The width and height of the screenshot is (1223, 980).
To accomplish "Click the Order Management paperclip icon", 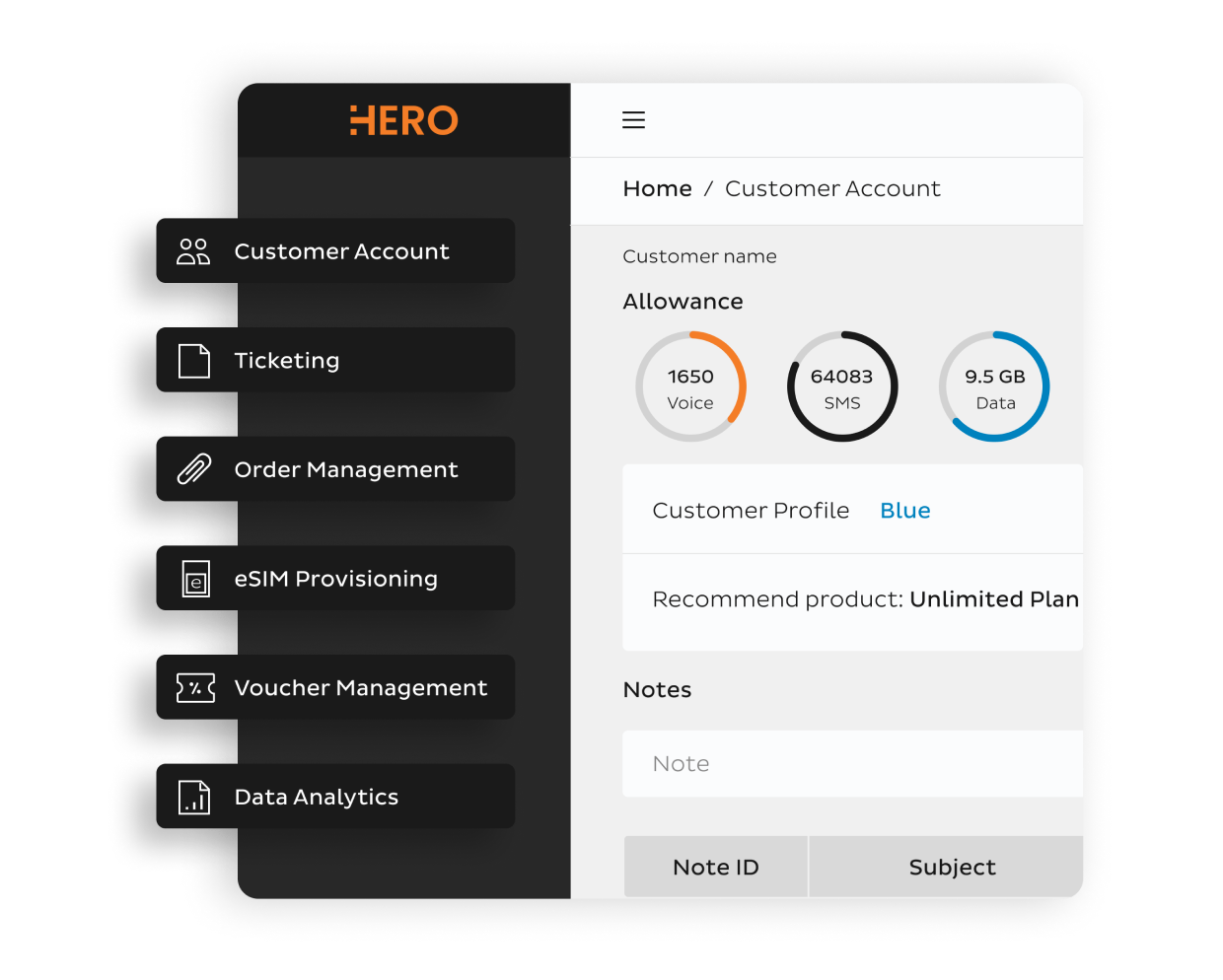I will coord(194,469).
